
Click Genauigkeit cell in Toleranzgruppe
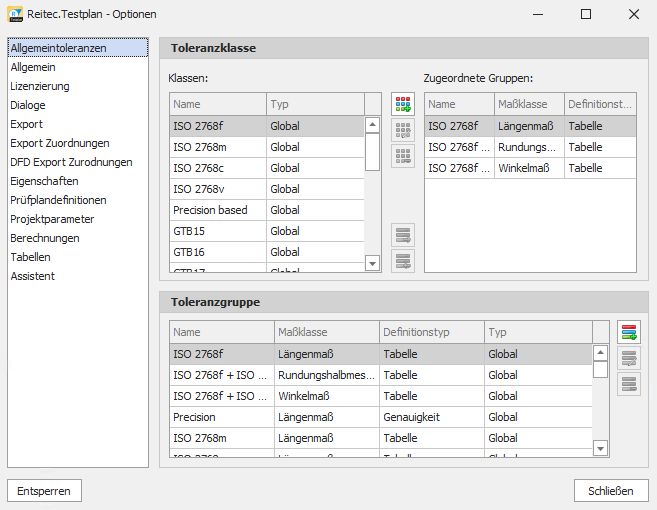click(x=432, y=417)
